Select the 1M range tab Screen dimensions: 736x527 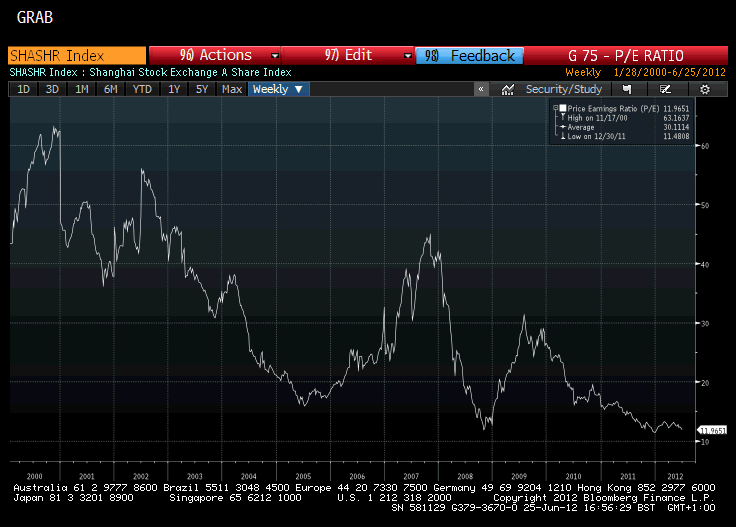(x=82, y=89)
